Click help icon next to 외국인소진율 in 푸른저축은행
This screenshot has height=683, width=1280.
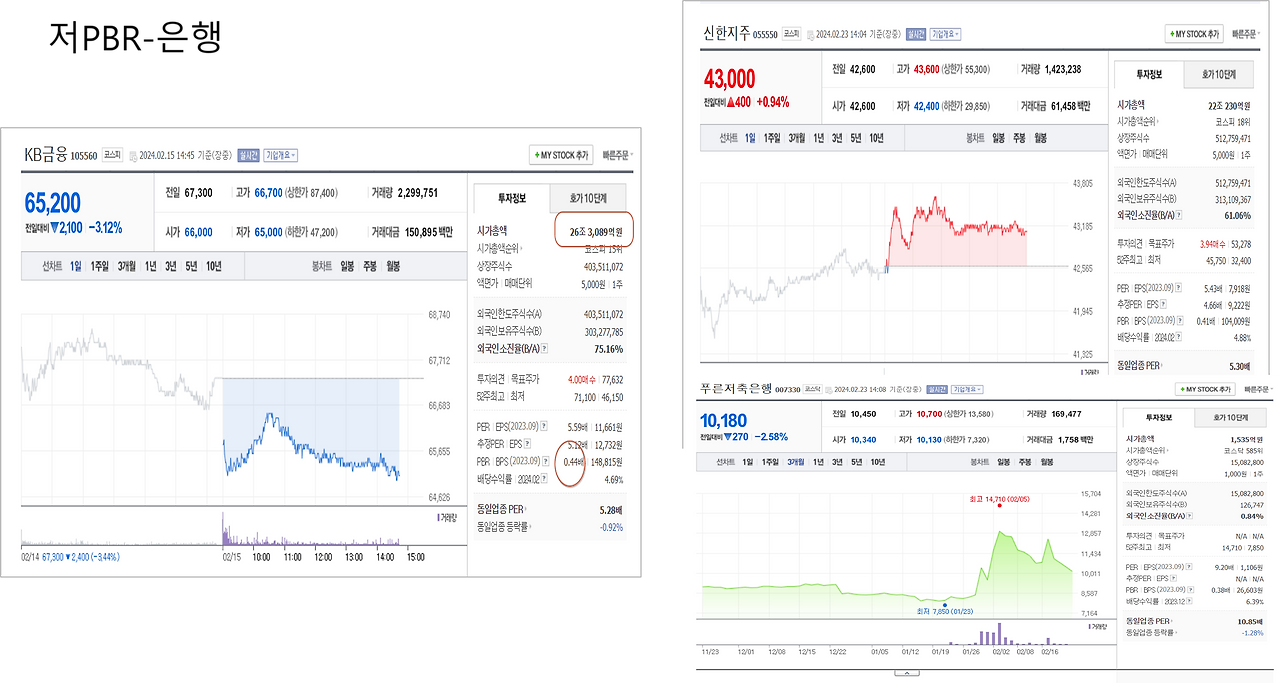point(1190,516)
